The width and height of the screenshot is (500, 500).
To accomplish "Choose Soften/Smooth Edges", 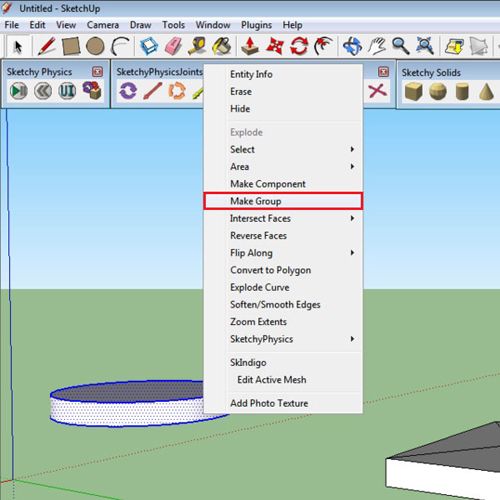I will point(283,305).
